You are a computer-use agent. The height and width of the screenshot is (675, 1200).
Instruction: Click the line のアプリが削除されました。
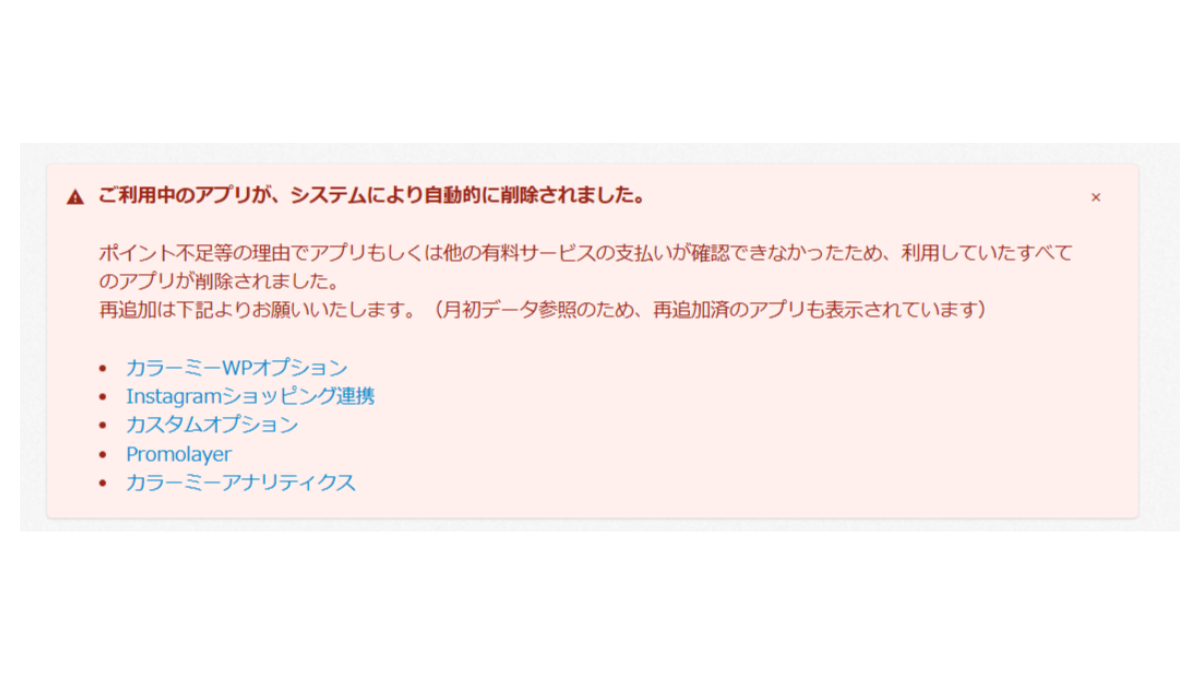[218, 281]
